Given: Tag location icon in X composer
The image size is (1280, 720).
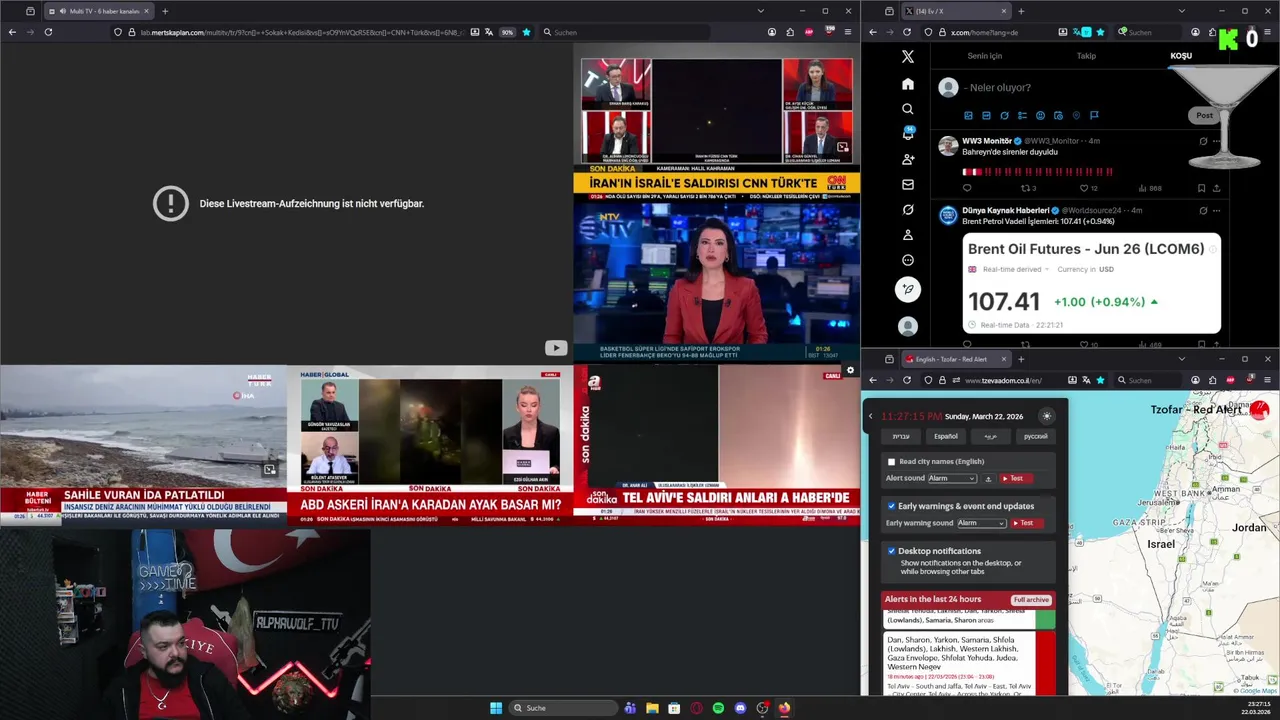Looking at the screenshot, I should [1076, 115].
